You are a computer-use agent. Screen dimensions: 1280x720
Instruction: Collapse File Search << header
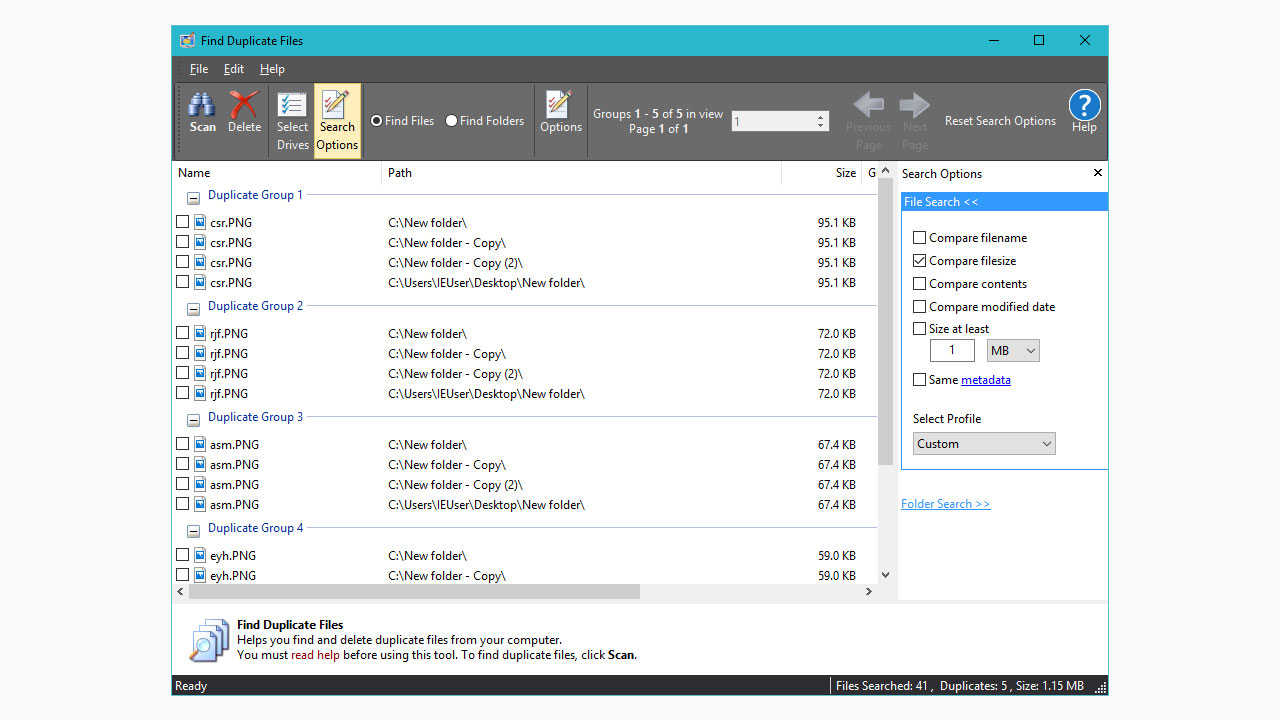point(1004,202)
